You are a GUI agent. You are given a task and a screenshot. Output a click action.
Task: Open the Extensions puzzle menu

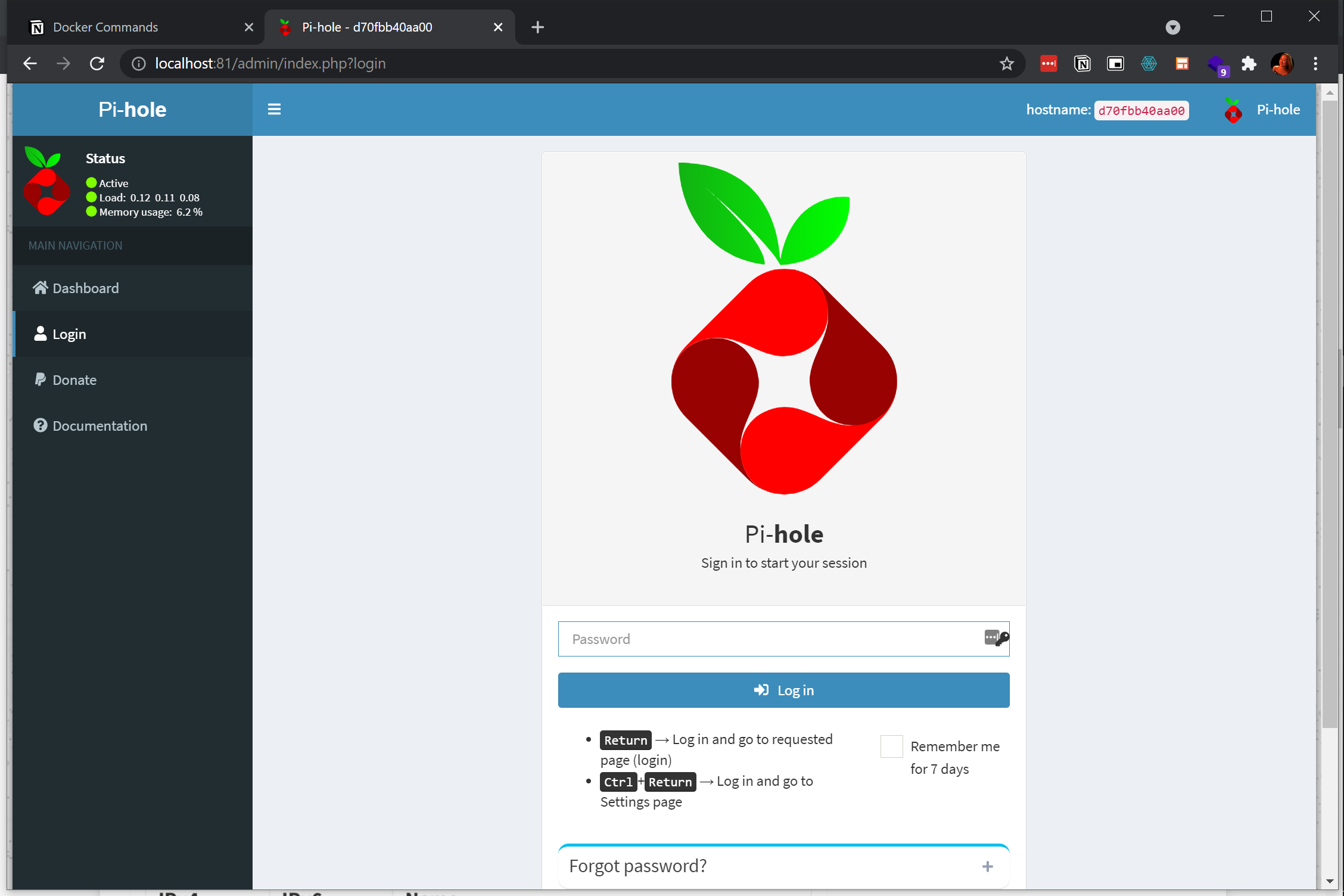coord(1249,64)
